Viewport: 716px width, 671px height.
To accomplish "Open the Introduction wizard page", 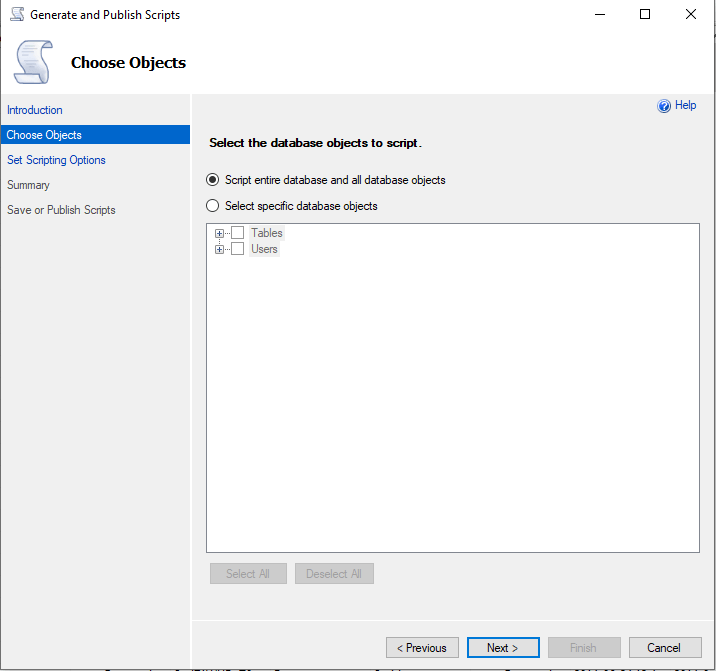I will pos(35,110).
